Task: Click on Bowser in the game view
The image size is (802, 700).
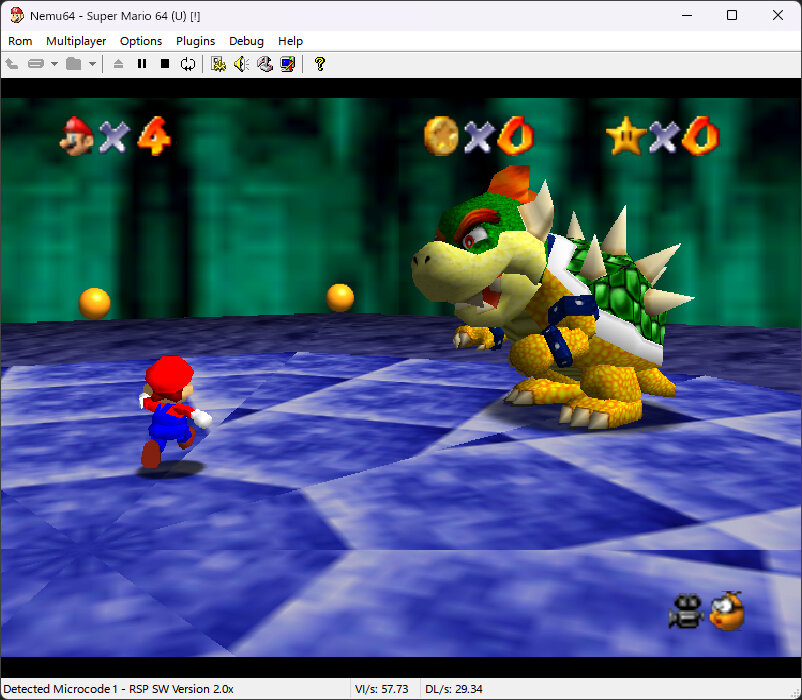Action: point(550,299)
